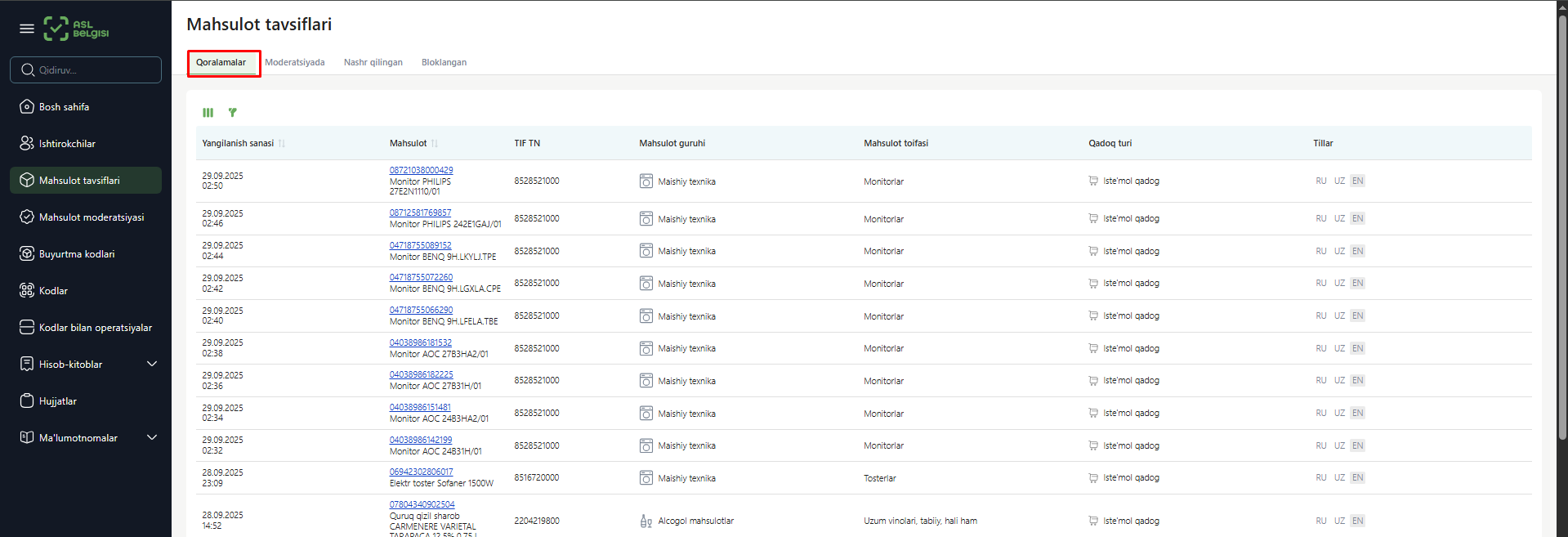The width and height of the screenshot is (1568, 537).
Task: Open Bosh sahifa home icon
Action: tap(27, 107)
